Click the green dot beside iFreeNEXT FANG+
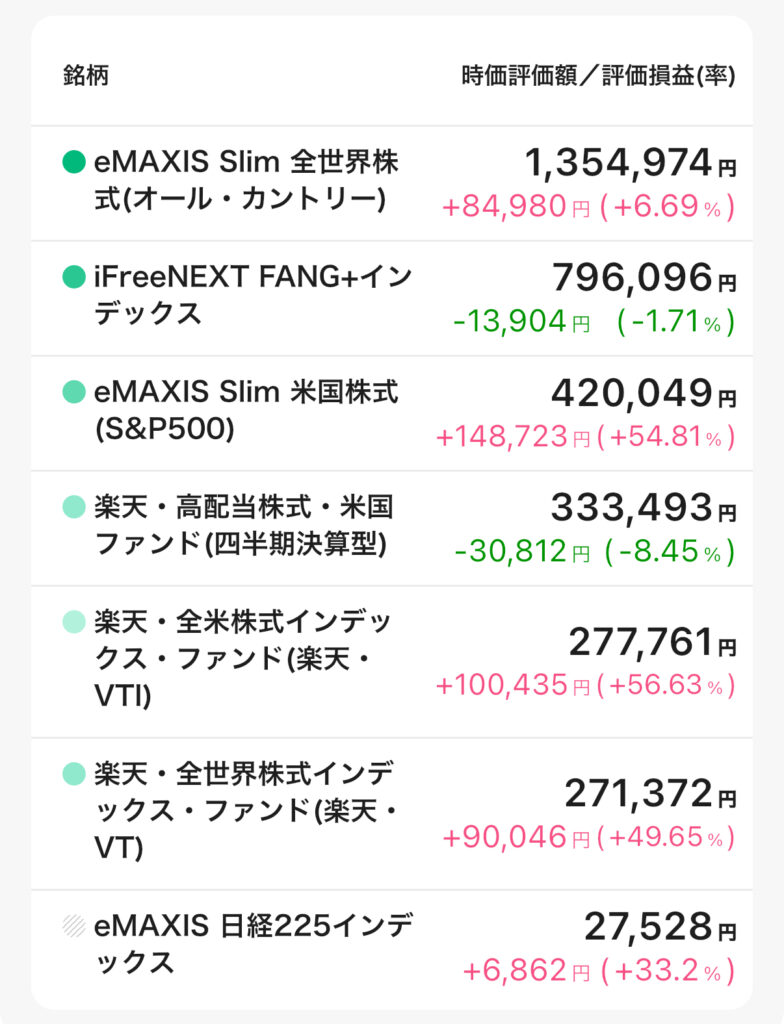 pyautogui.click(x=74, y=276)
